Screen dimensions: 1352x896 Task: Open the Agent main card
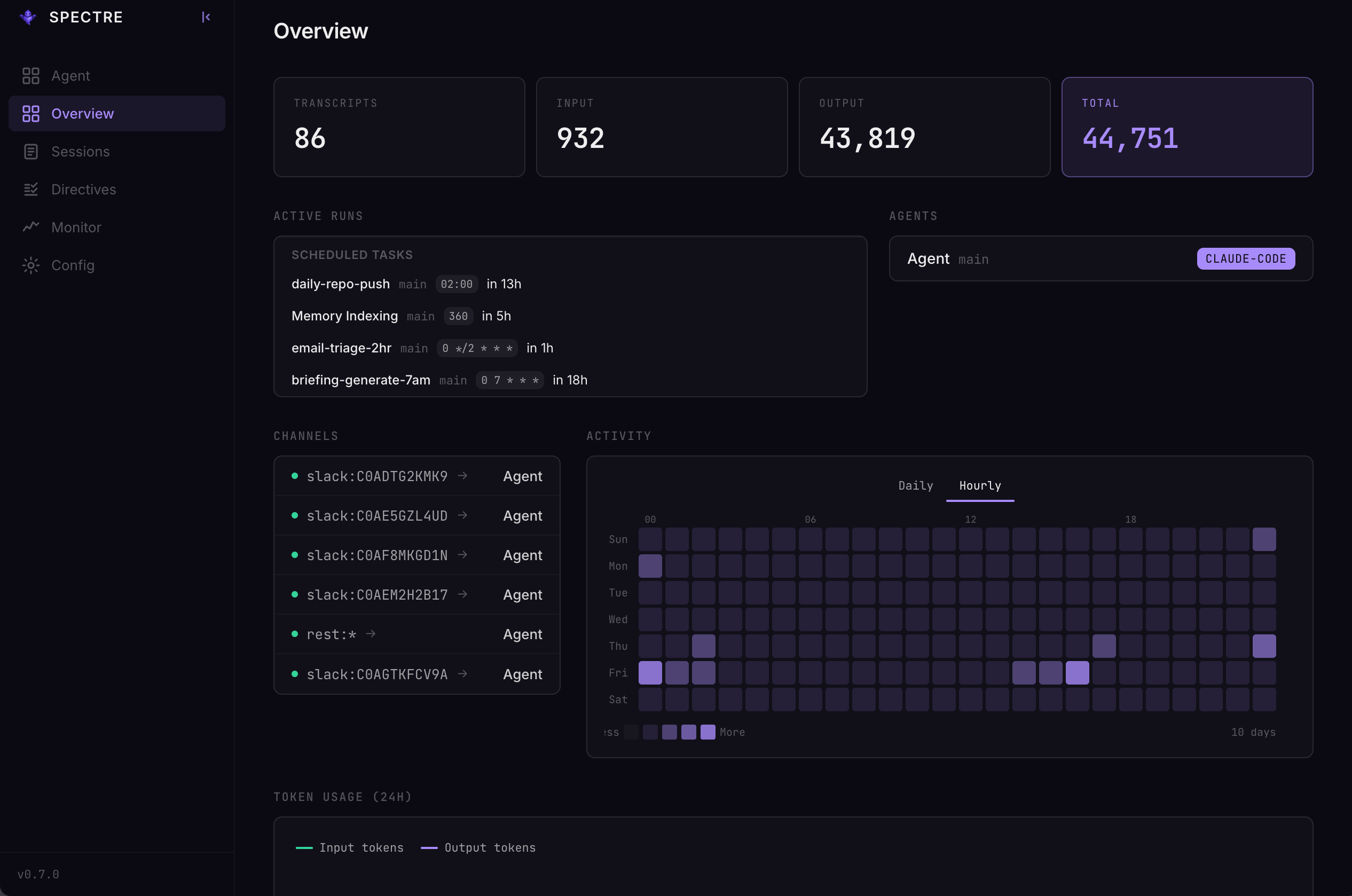pyautogui.click(x=1101, y=258)
